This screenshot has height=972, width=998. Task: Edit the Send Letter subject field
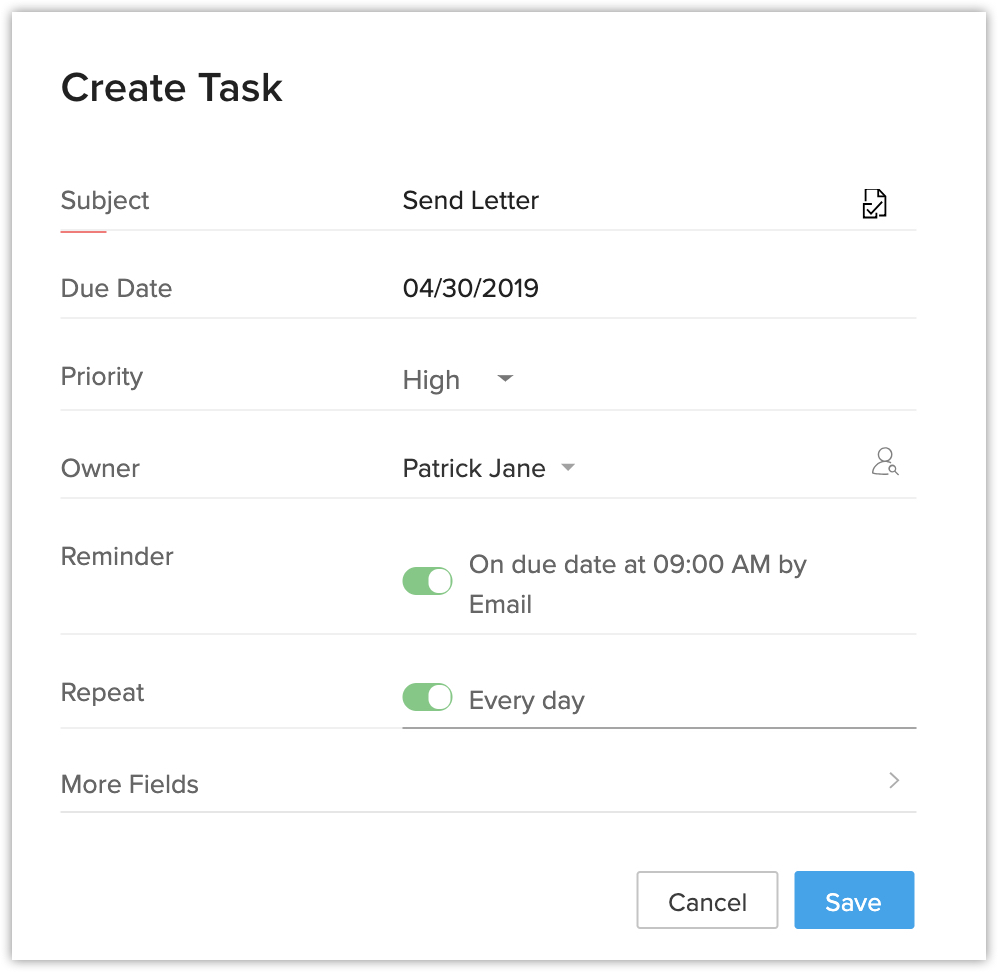tap(471, 200)
